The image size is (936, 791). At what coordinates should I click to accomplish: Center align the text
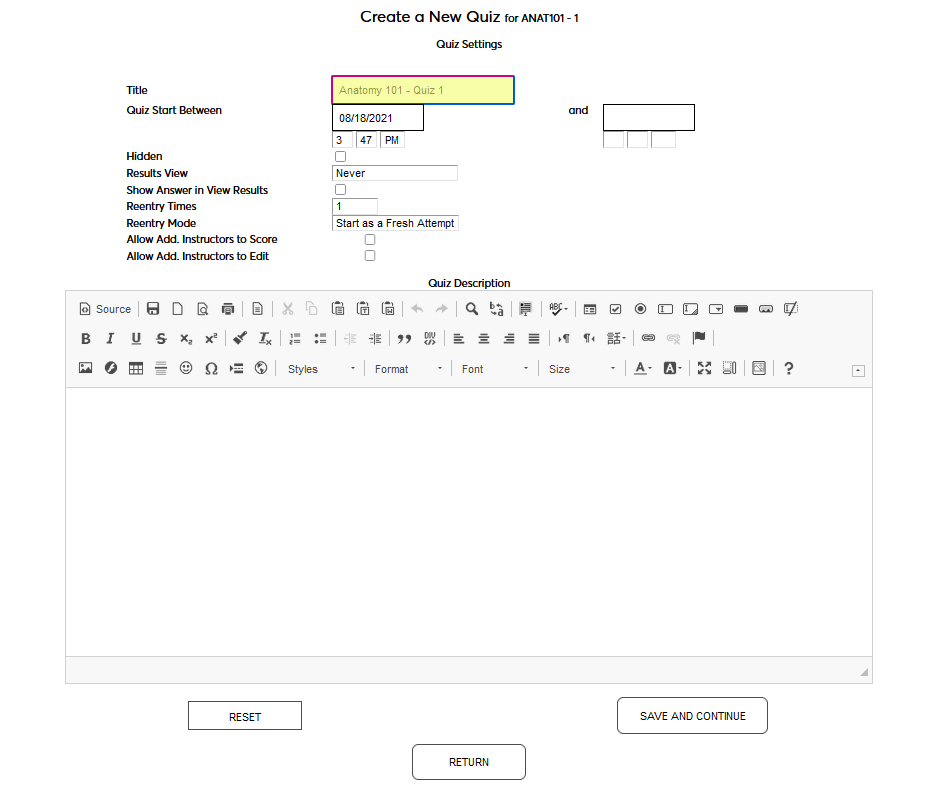click(x=484, y=339)
